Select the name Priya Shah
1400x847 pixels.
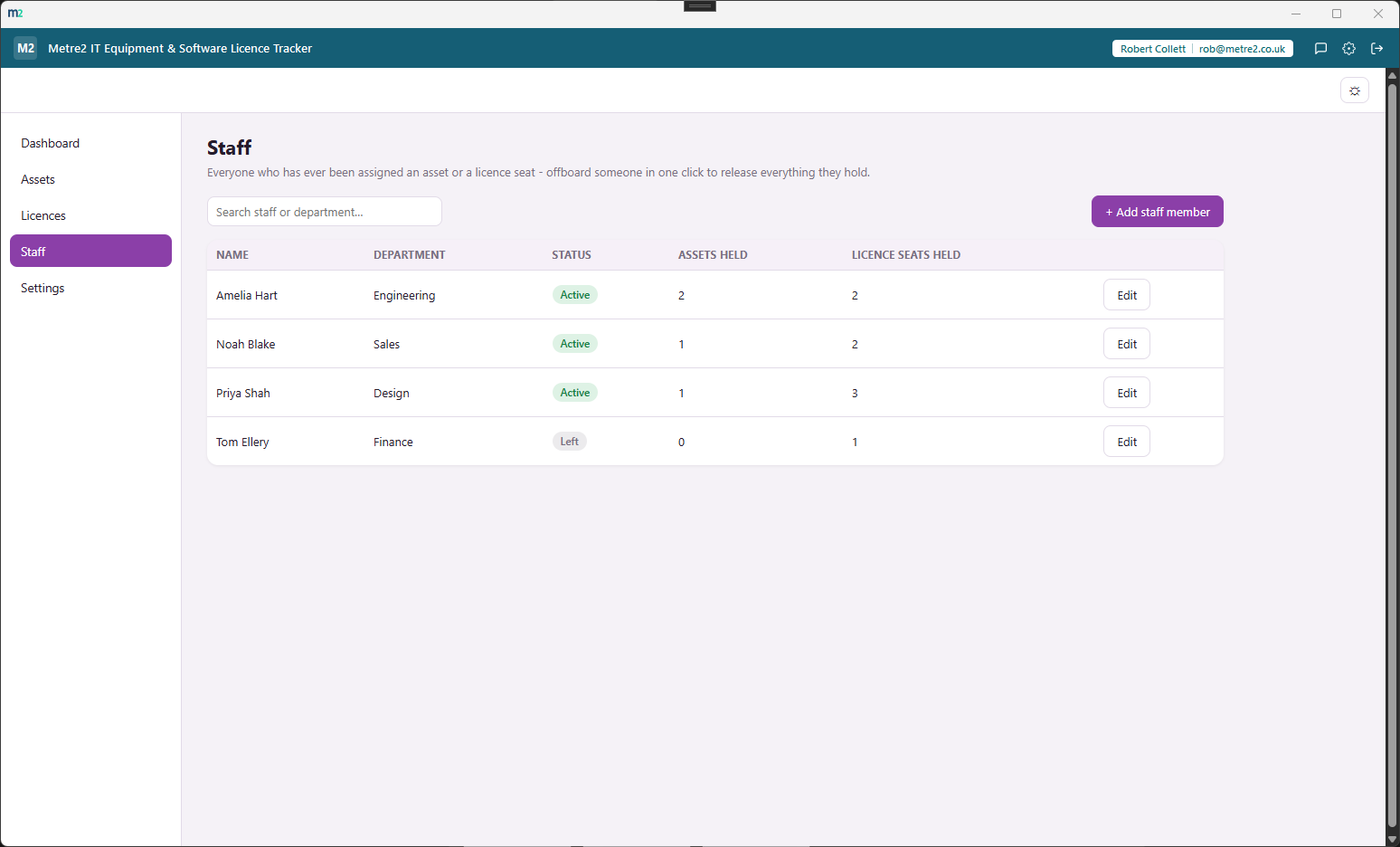(243, 393)
